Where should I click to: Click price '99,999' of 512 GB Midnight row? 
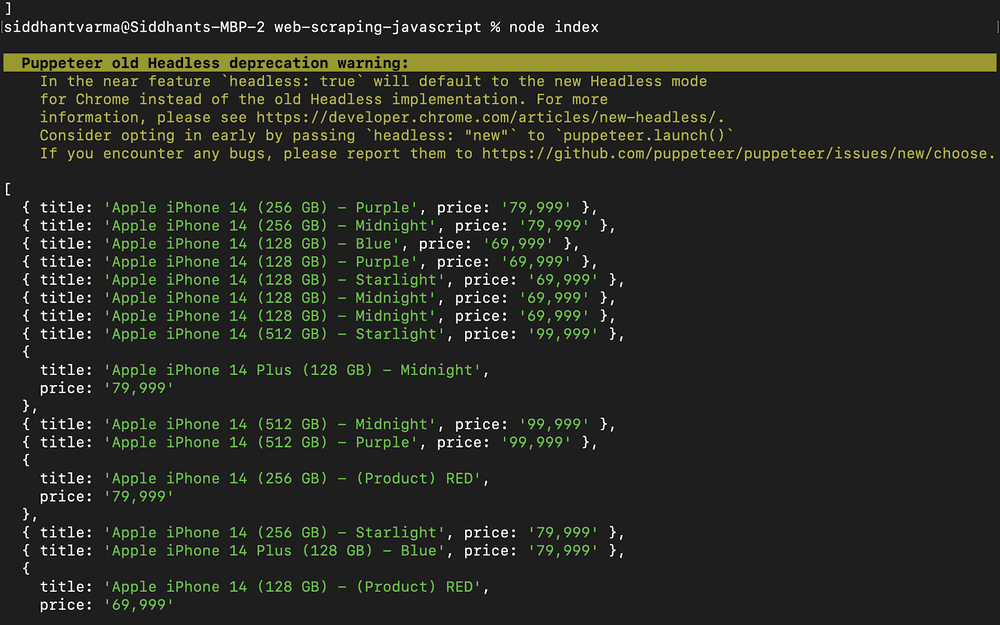[x=554, y=425]
